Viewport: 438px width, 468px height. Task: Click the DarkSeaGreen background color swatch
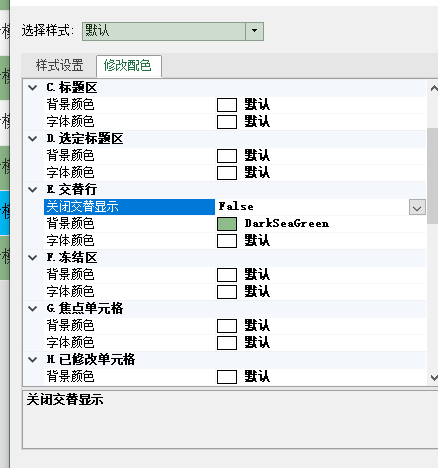click(227, 224)
